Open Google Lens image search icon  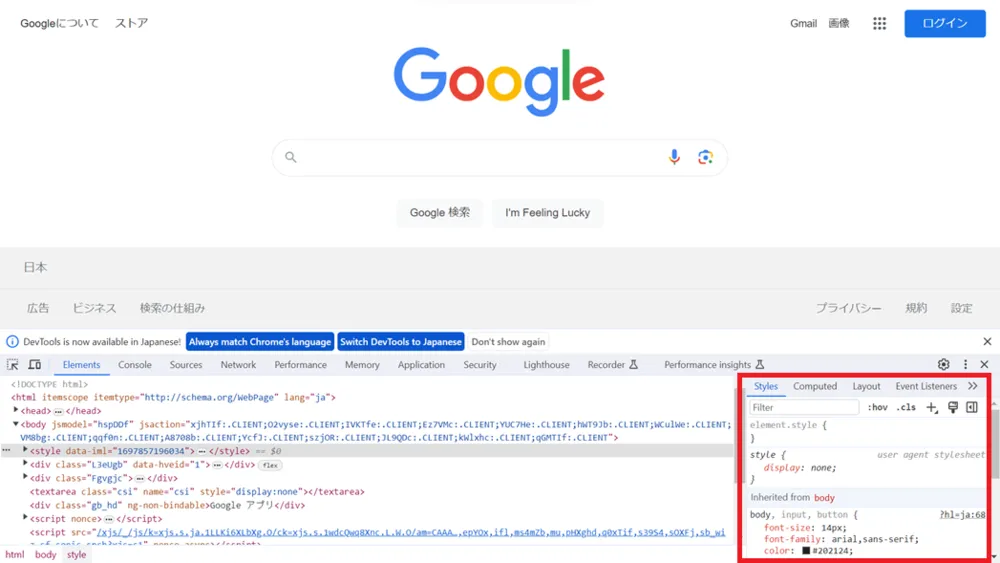click(x=705, y=157)
